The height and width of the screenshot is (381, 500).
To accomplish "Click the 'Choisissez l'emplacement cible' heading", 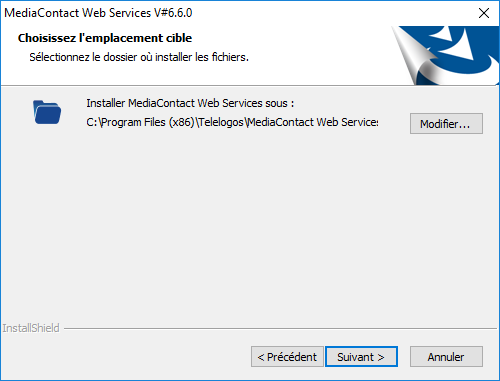I will click(x=105, y=38).
